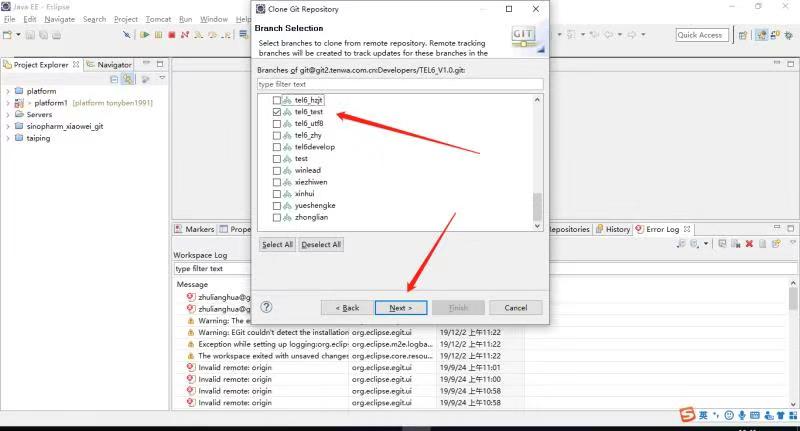Click the Save toolbar icon

point(30,35)
